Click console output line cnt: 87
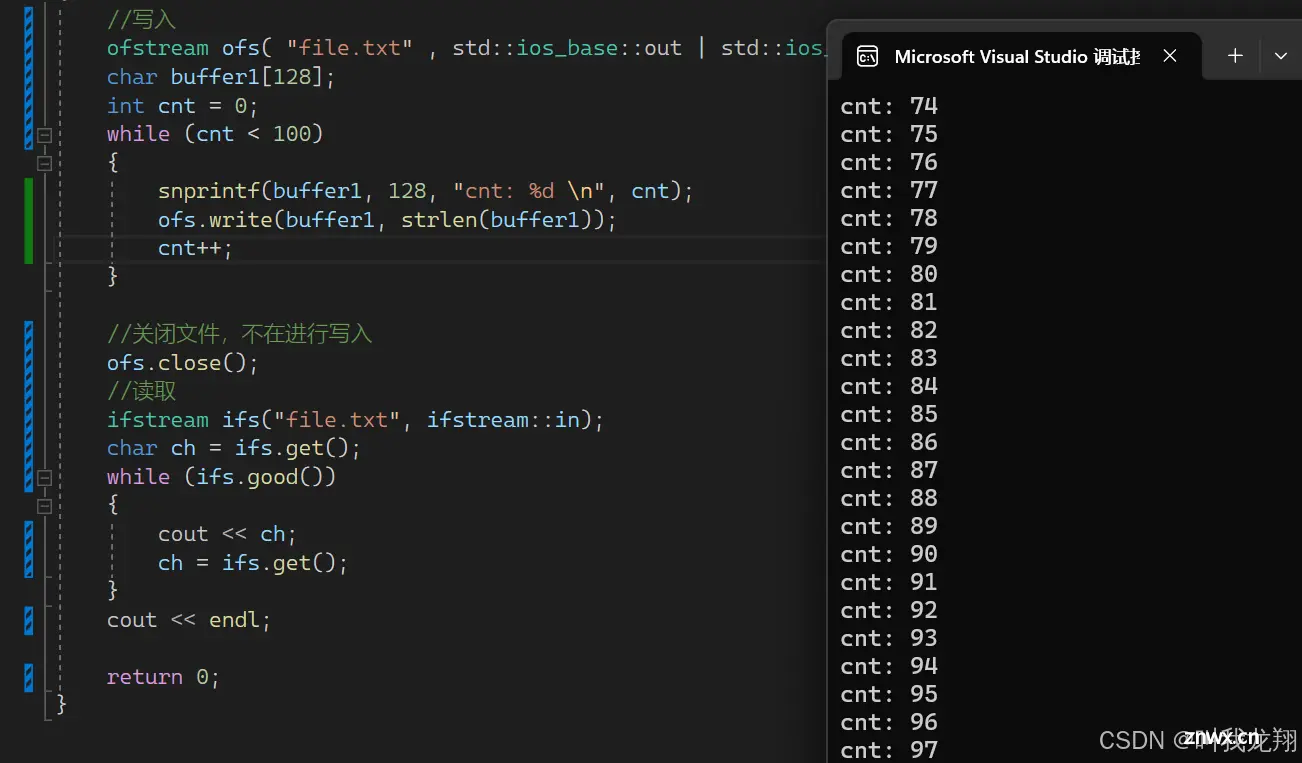Image resolution: width=1302 pixels, height=763 pixels. (x=889, y=470)
